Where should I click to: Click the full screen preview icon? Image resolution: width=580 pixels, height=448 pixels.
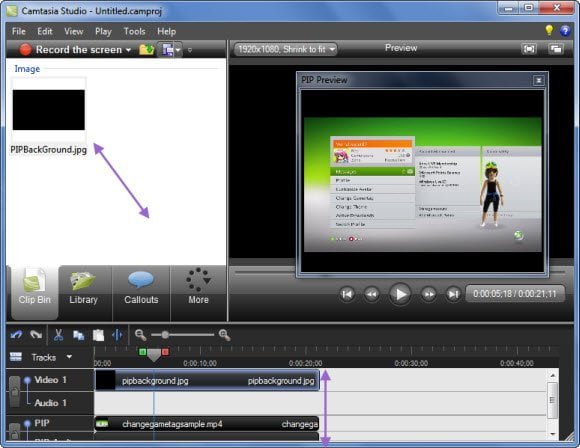pos(529,49)
